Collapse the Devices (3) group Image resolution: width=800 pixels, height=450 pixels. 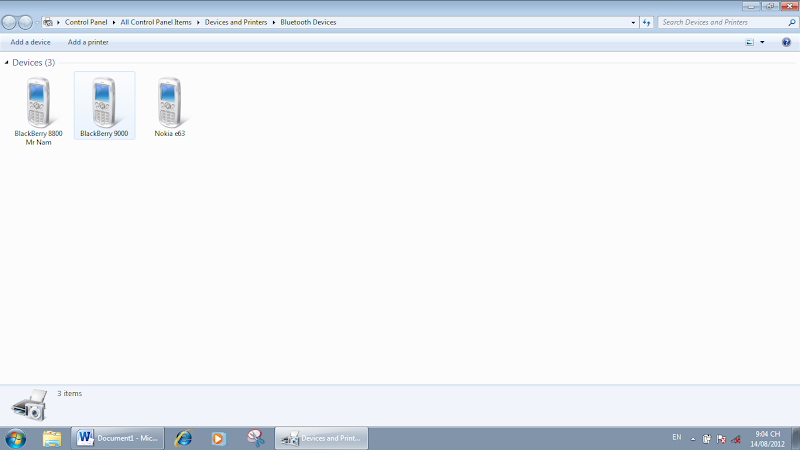[7, 63]
